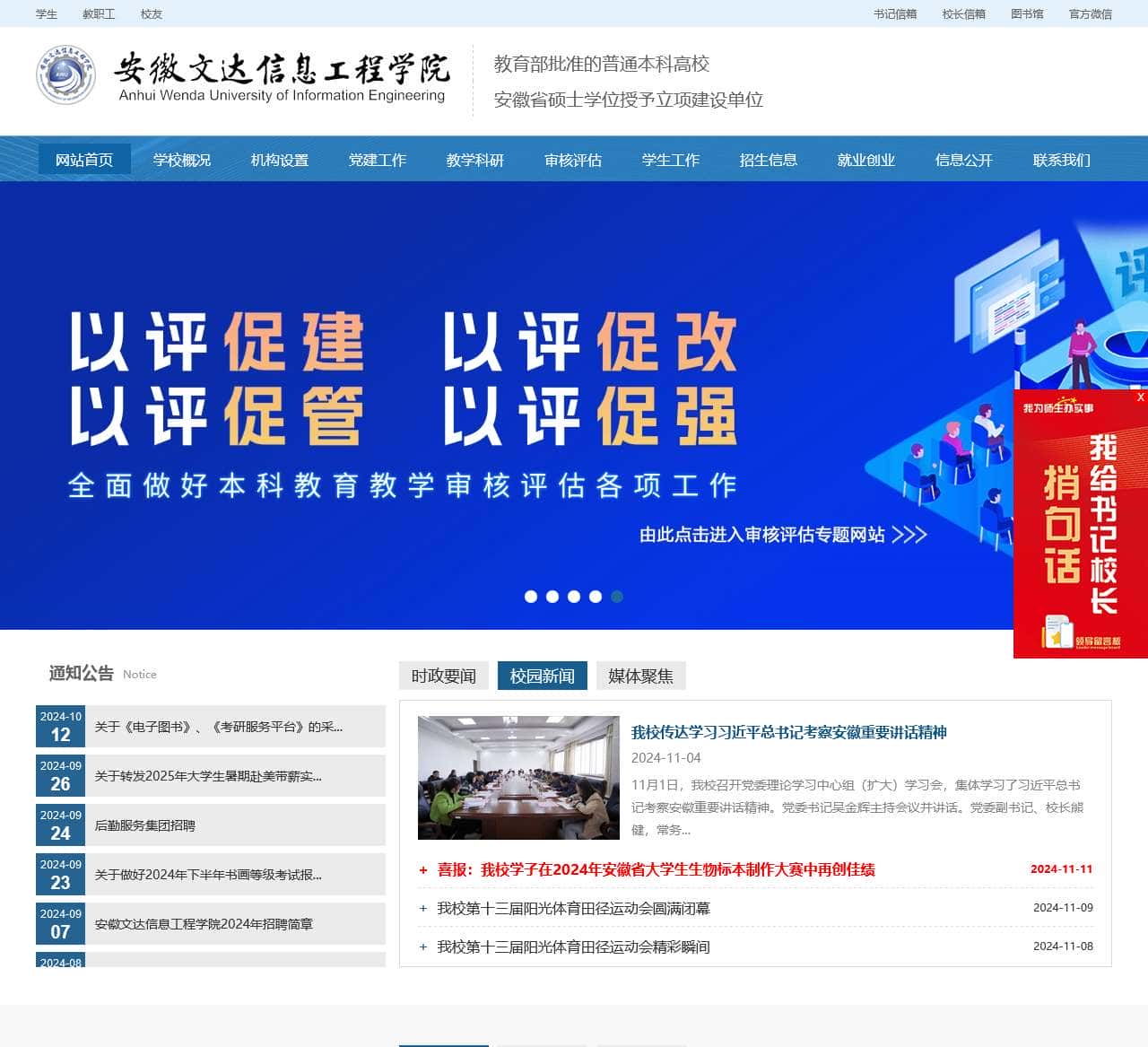Click the plus marker before 精彩瞬间 news
Viewport: 1148px width, 1047px height.
click(x=423, y=947)
